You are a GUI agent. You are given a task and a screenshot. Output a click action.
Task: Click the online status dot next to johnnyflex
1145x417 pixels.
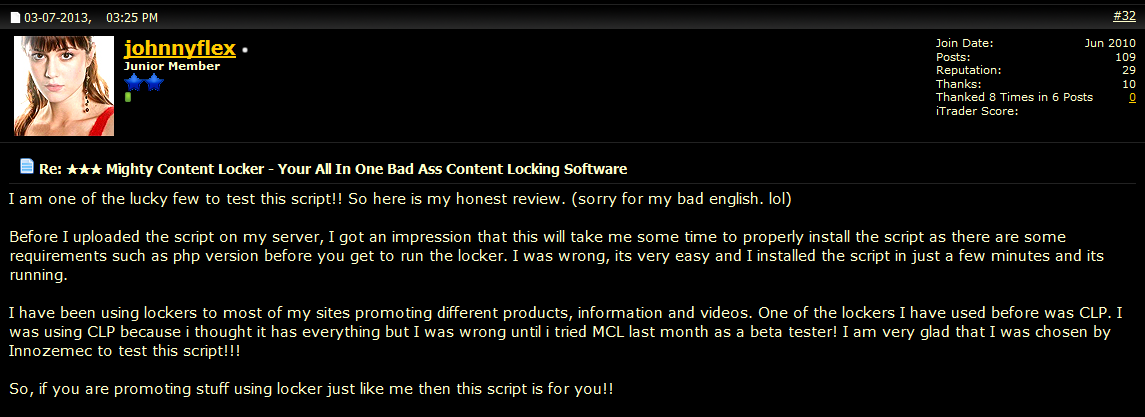(x=245, y=50)
